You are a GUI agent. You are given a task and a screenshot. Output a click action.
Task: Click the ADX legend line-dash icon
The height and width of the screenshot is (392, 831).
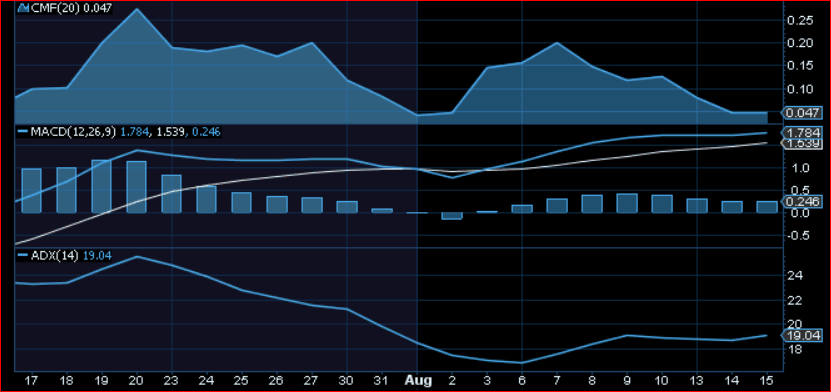coord(23,255)
